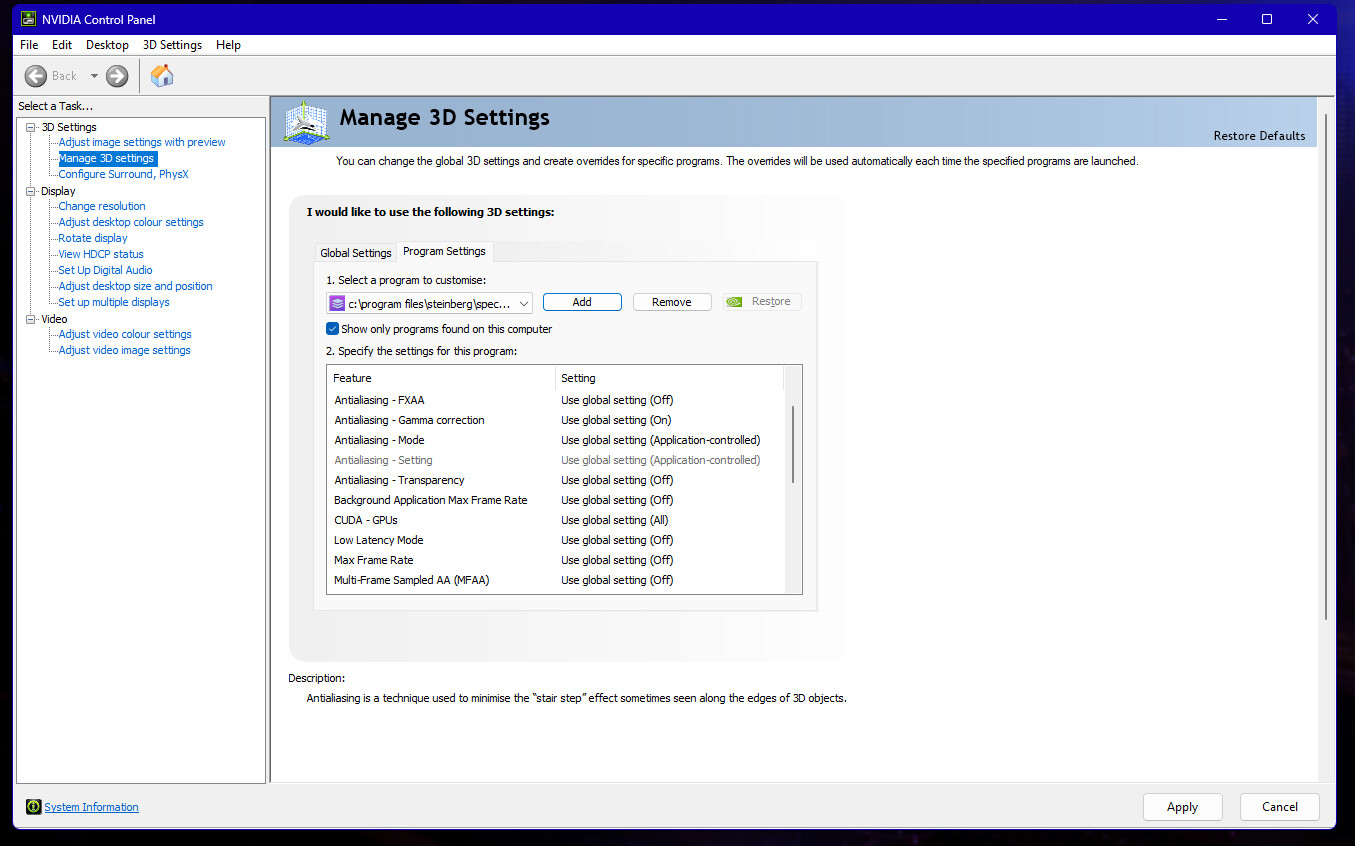
Task: Open 'Adjust desktop colour settings'
Action: pos(131,222)
